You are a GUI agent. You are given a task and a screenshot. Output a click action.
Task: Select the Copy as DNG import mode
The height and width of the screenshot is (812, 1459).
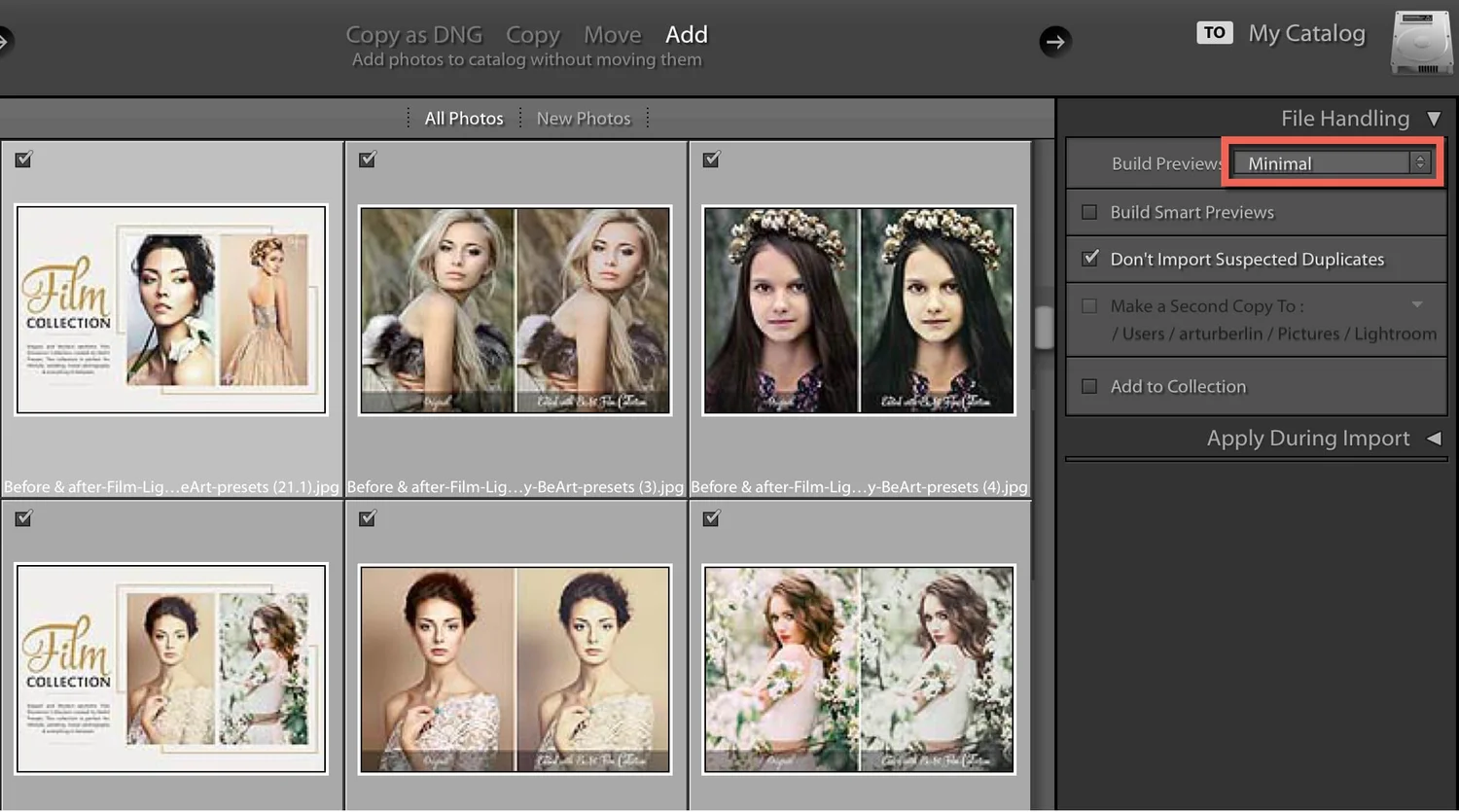pos(415,34)
